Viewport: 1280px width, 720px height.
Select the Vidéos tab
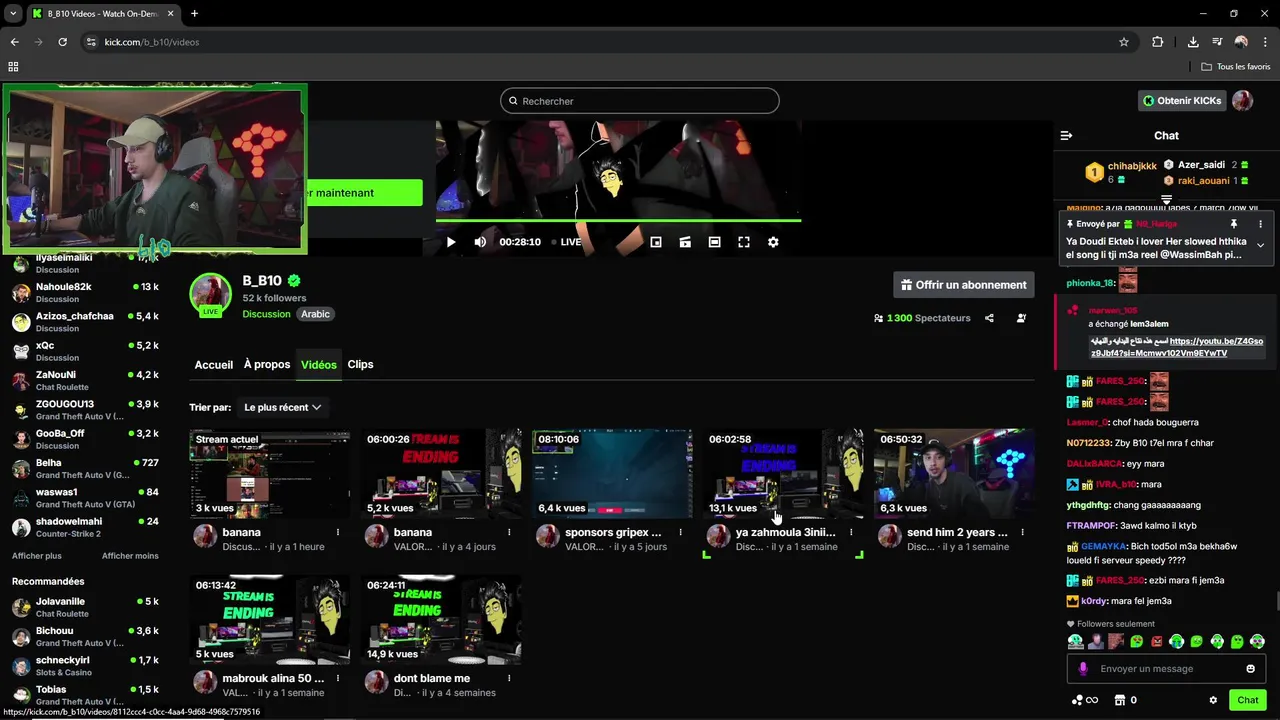pyautogui.click(x=319, y=365)
